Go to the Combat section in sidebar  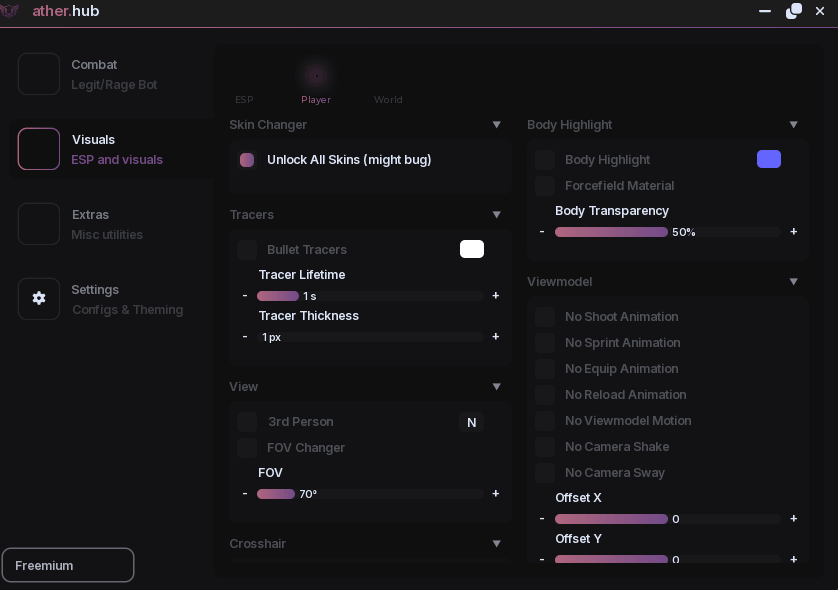click(x=111, y=74)
